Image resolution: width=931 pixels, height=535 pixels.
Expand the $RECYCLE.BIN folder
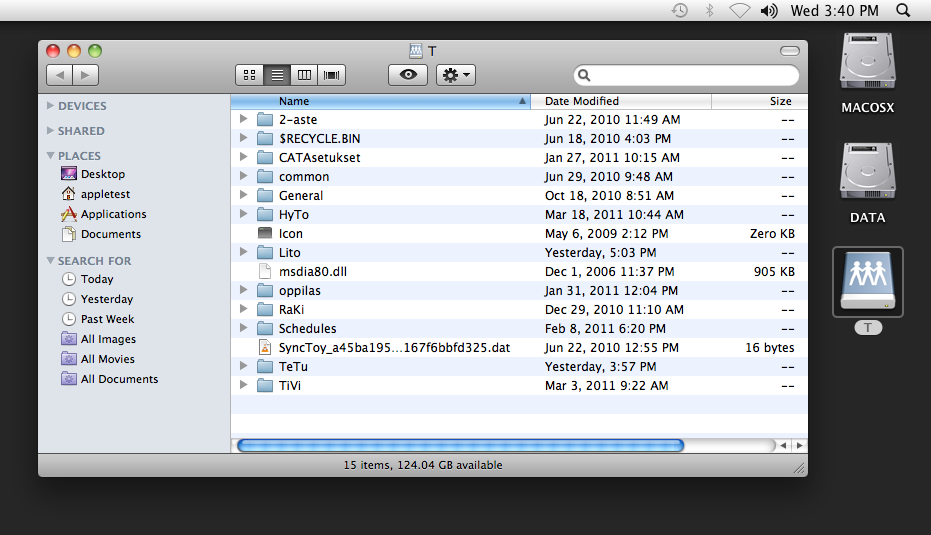pos(243,138)
